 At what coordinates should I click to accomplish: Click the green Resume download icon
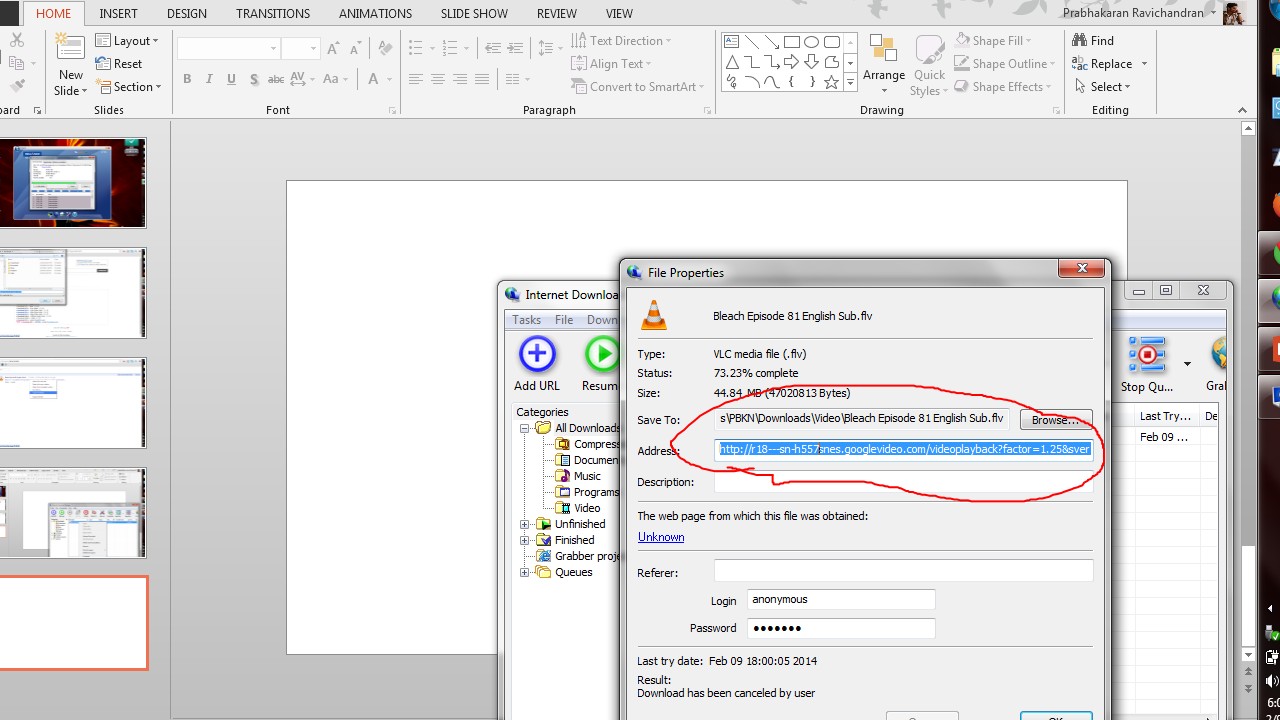[x=602, y=355]
